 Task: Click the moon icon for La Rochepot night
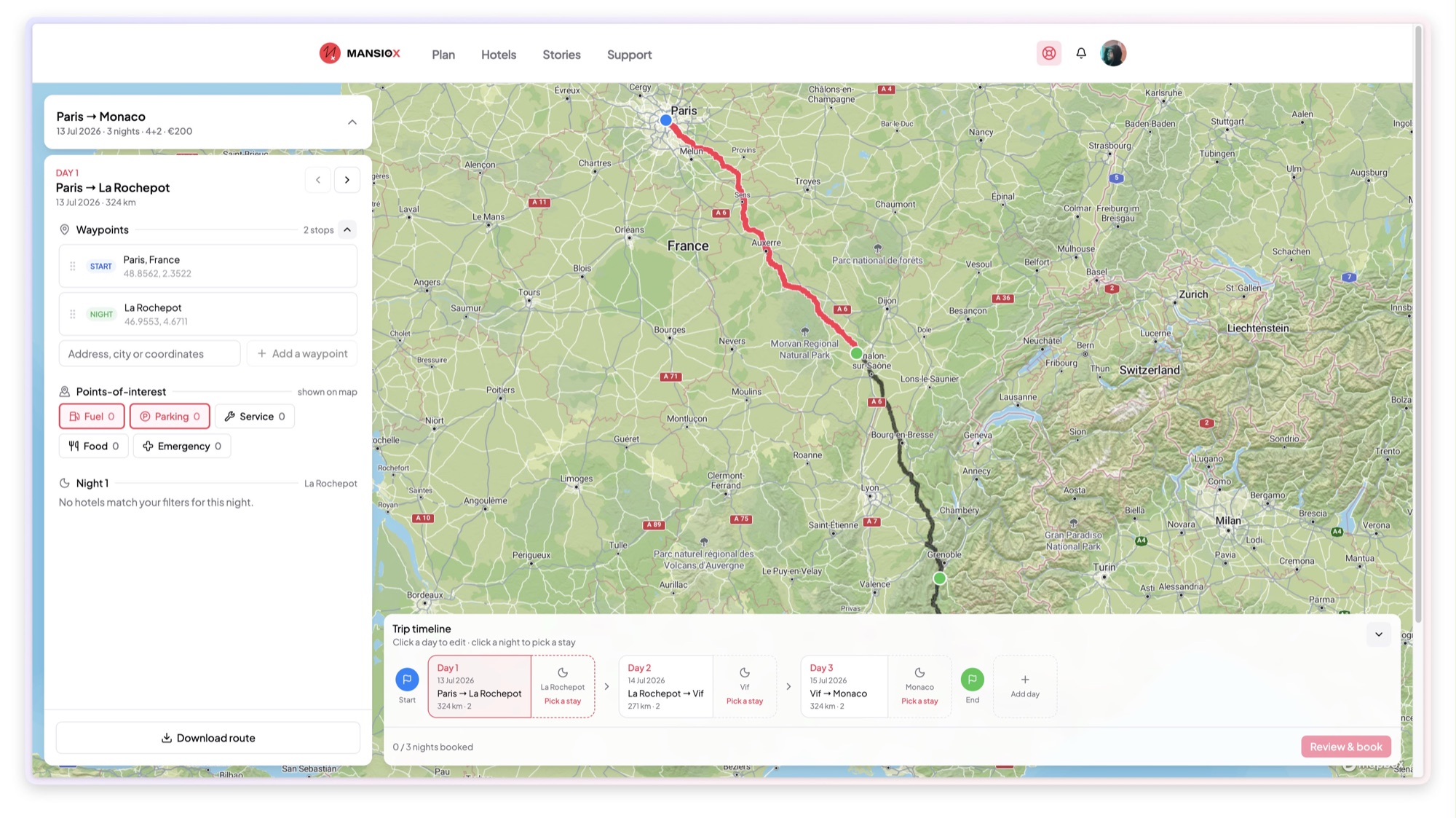pyautogui.click(x=563, y=672)
